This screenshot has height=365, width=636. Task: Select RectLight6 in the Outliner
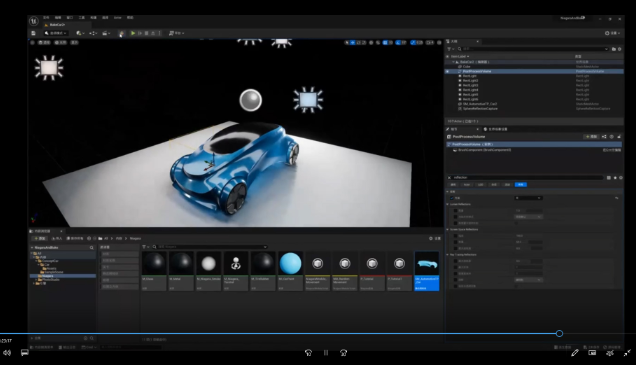pos(470,99)
